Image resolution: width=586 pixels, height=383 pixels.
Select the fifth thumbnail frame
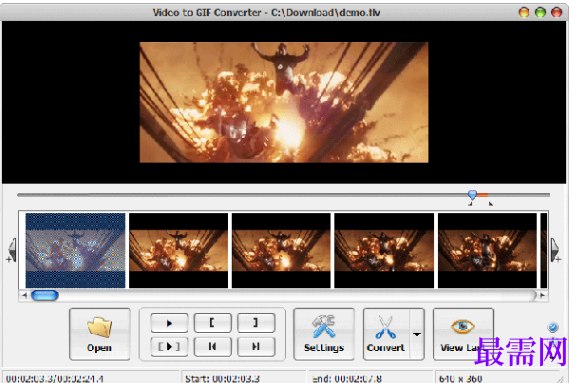(487, 250)
